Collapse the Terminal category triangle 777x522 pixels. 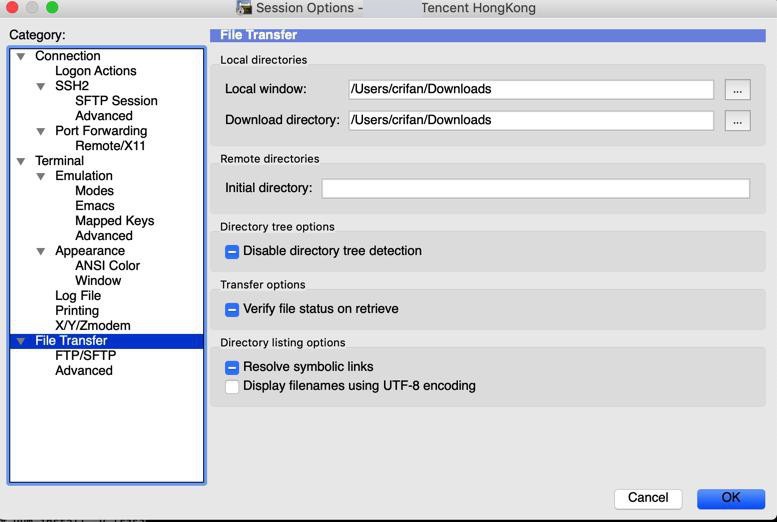pyautogui.click(x=21, y=161)
